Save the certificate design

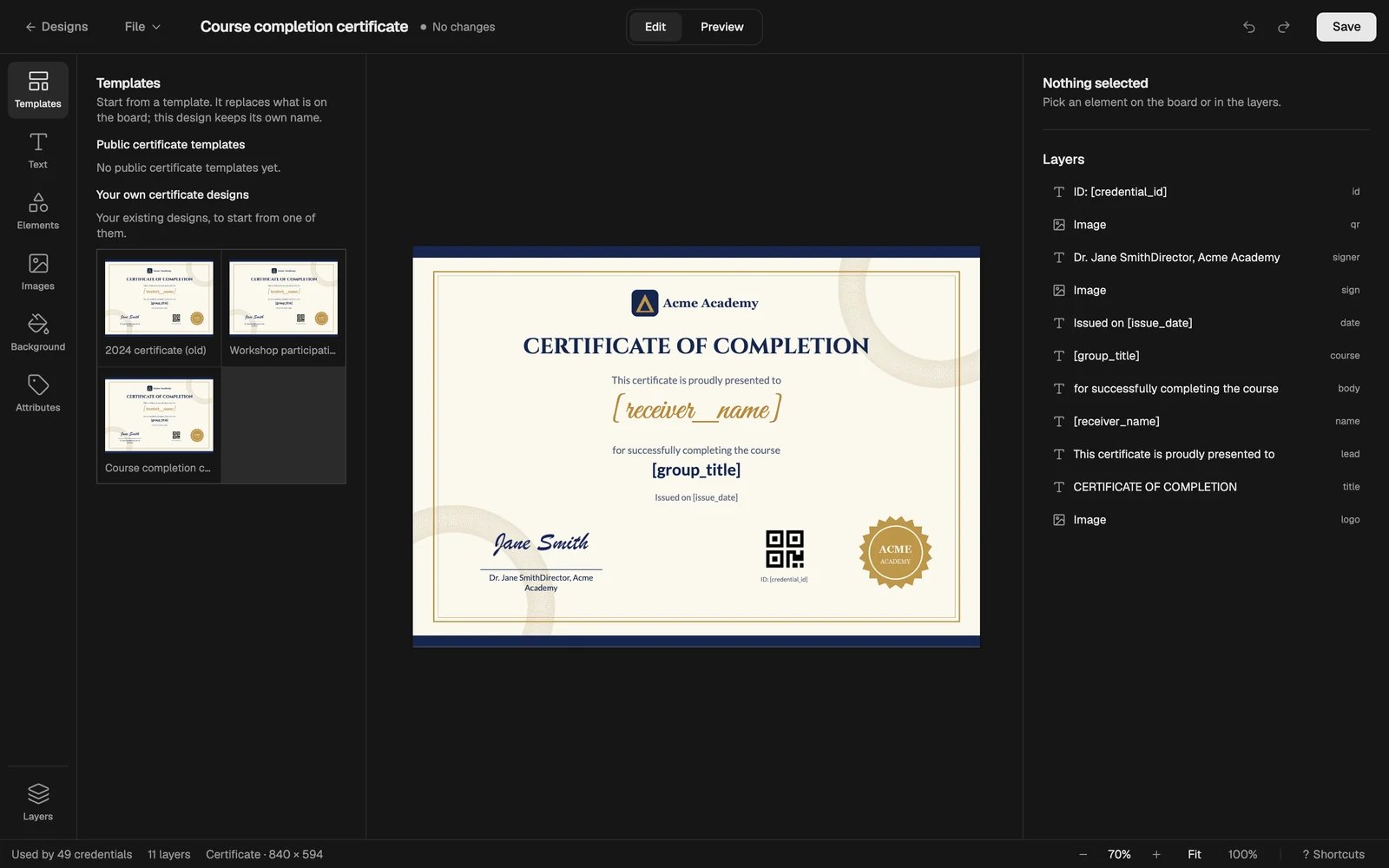coord(1346,27)
